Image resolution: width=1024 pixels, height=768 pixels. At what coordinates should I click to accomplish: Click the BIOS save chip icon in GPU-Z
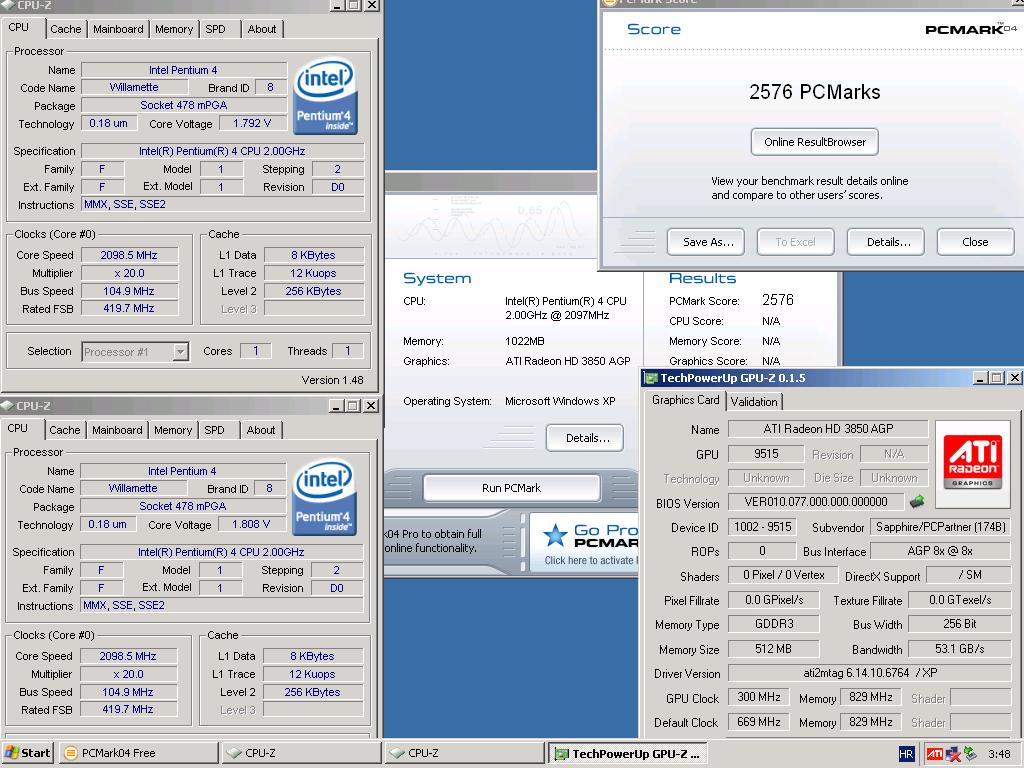pyautogui.click(x=917, y=502)
